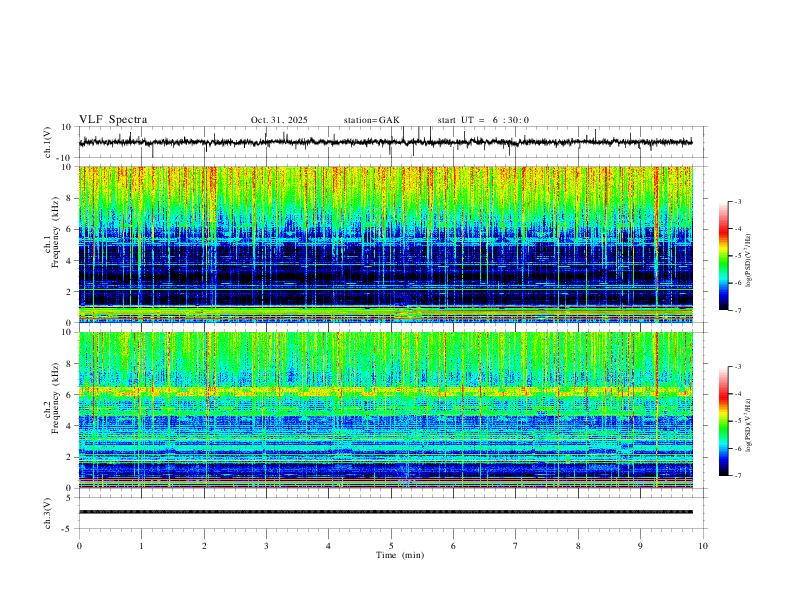This screenshot has height=612, width=792.
Task: Click inside the ch.2 spectrogram panel
Action: pyautogui.click(x=385, y=410)
